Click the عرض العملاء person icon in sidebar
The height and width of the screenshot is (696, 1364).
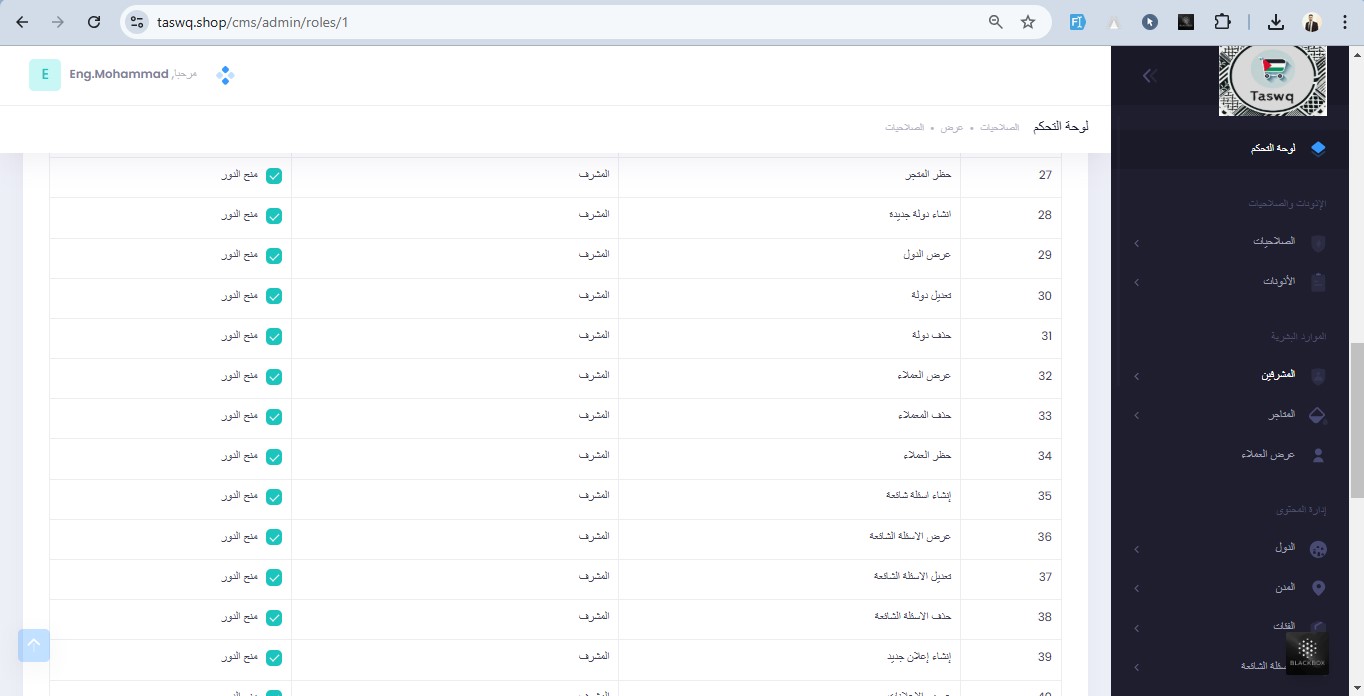click(1317, 455)
